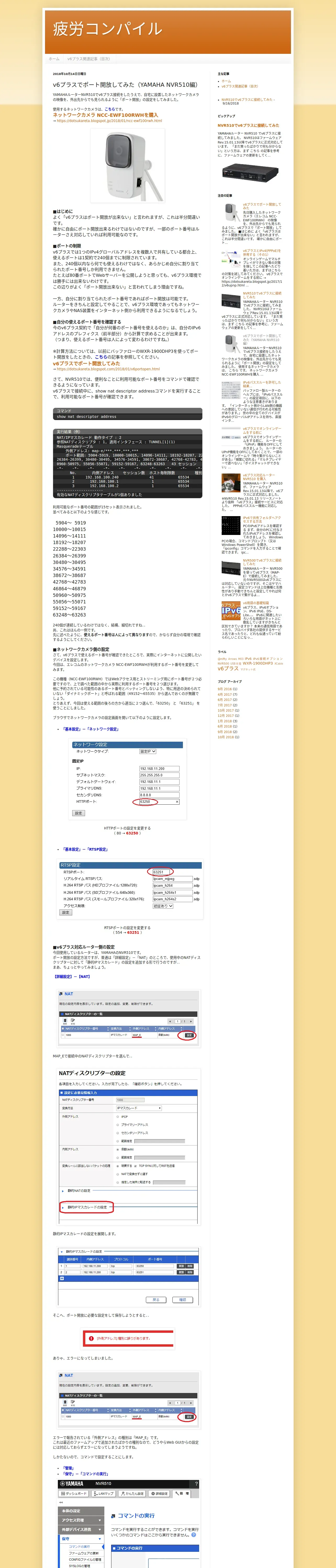Viewport: 336px width, 1568px height.
Task: Open popular post NVR500でv6プラスに接続してみた
Action: [262, 562]
